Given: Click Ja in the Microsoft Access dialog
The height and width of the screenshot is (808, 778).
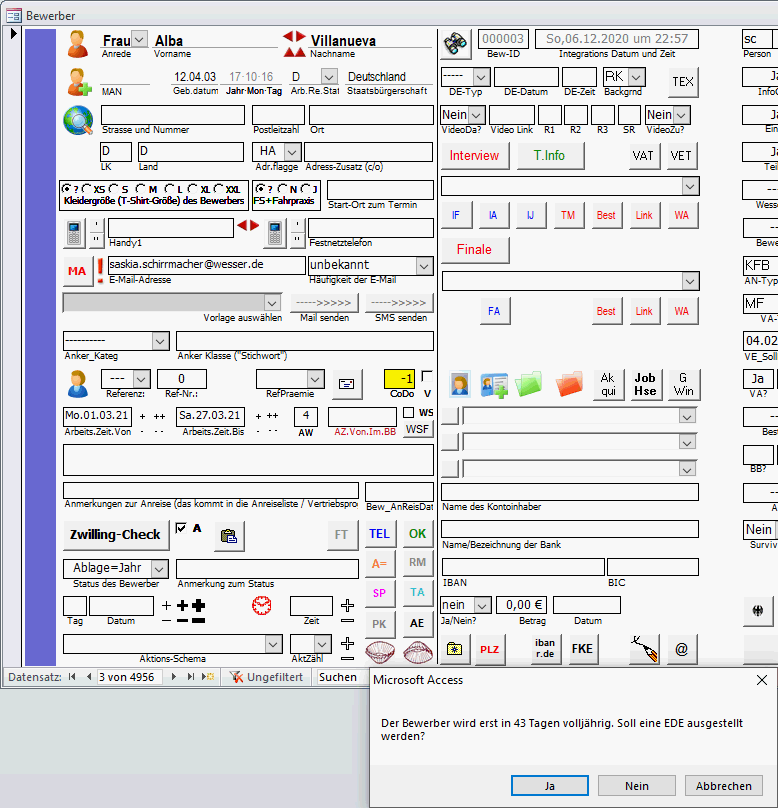Looking at the screenshot, I should [x=549, y=786].
